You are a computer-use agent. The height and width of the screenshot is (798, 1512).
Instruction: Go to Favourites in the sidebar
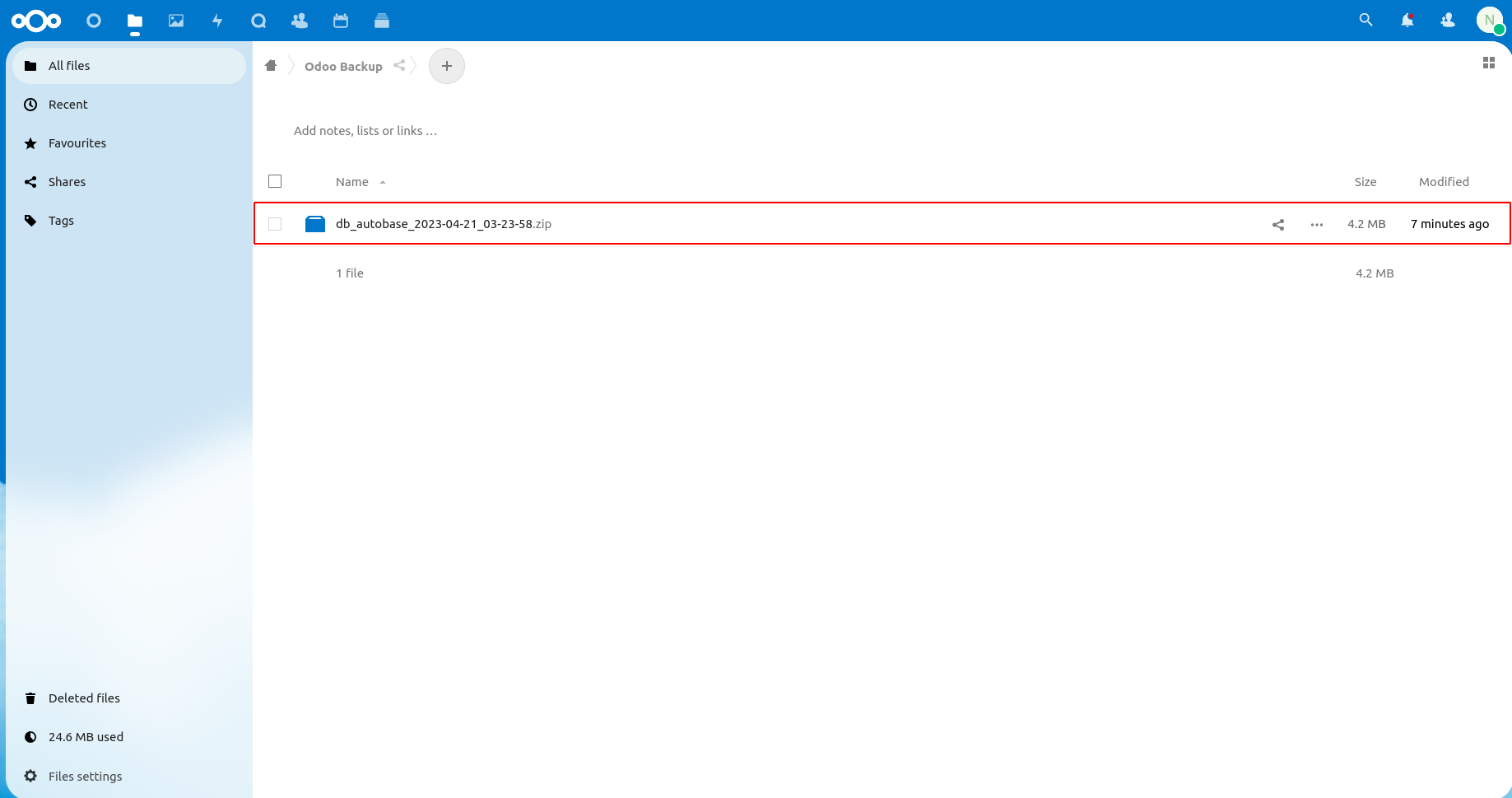pyautogui.click(x=77, y=143)
